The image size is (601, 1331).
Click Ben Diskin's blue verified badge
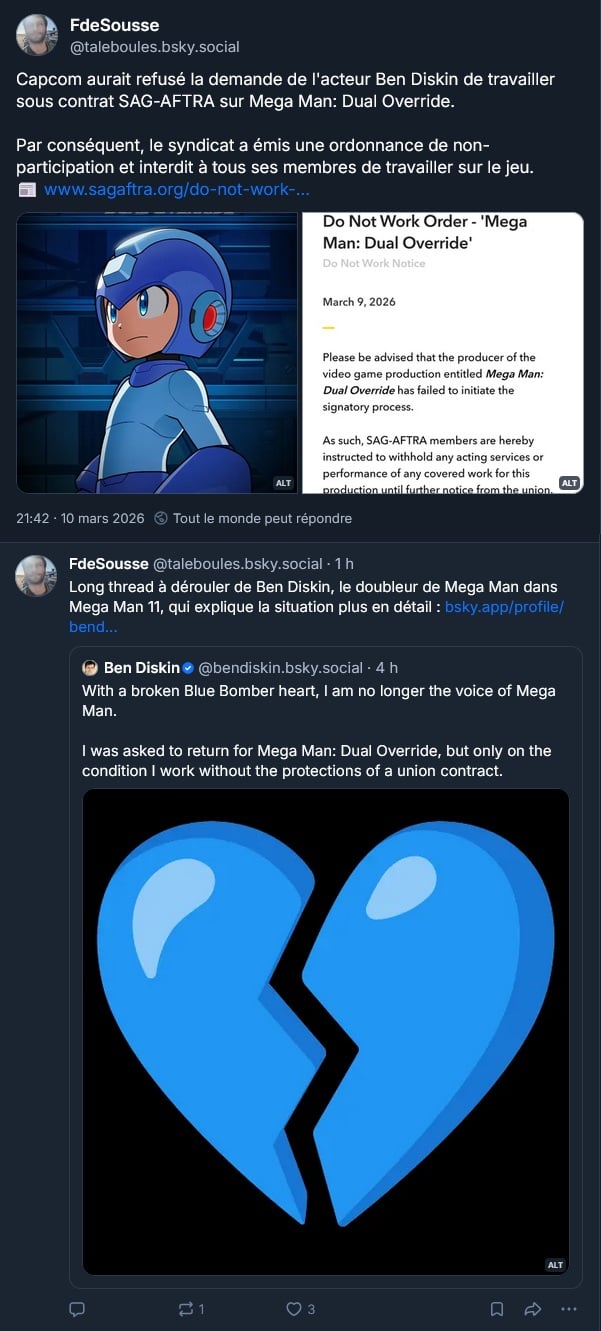[188, 667]
